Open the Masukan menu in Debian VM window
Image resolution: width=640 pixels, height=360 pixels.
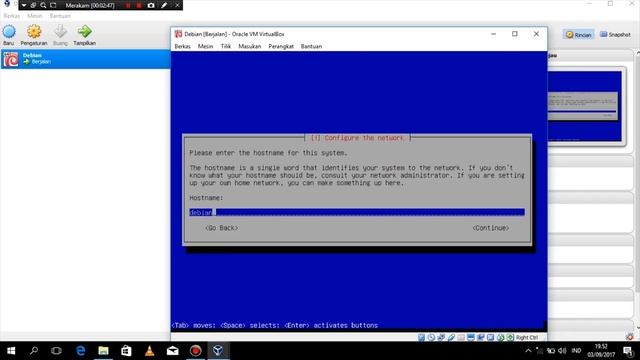tap(250, 46)
